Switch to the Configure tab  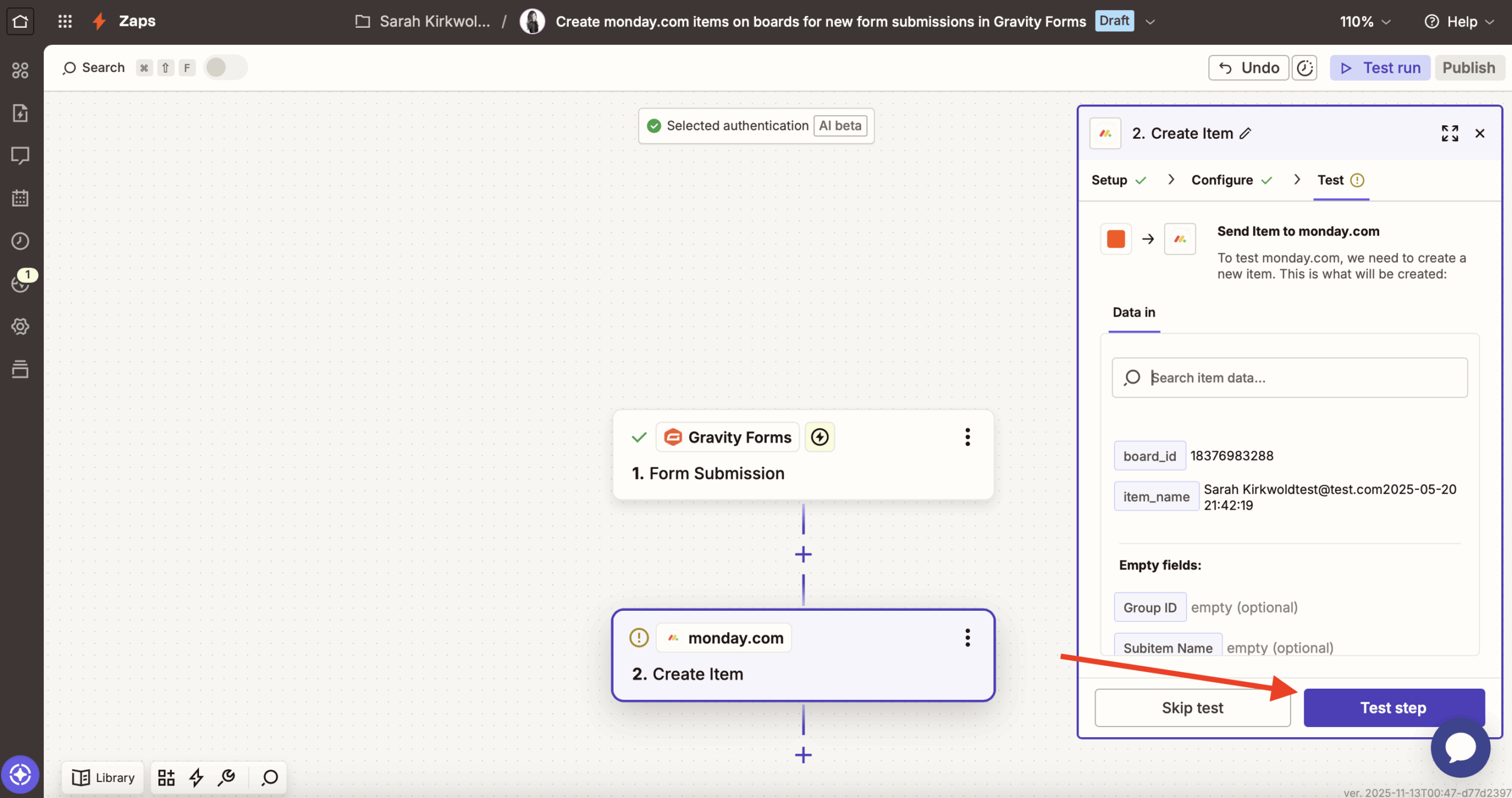tap(1221, 180)
